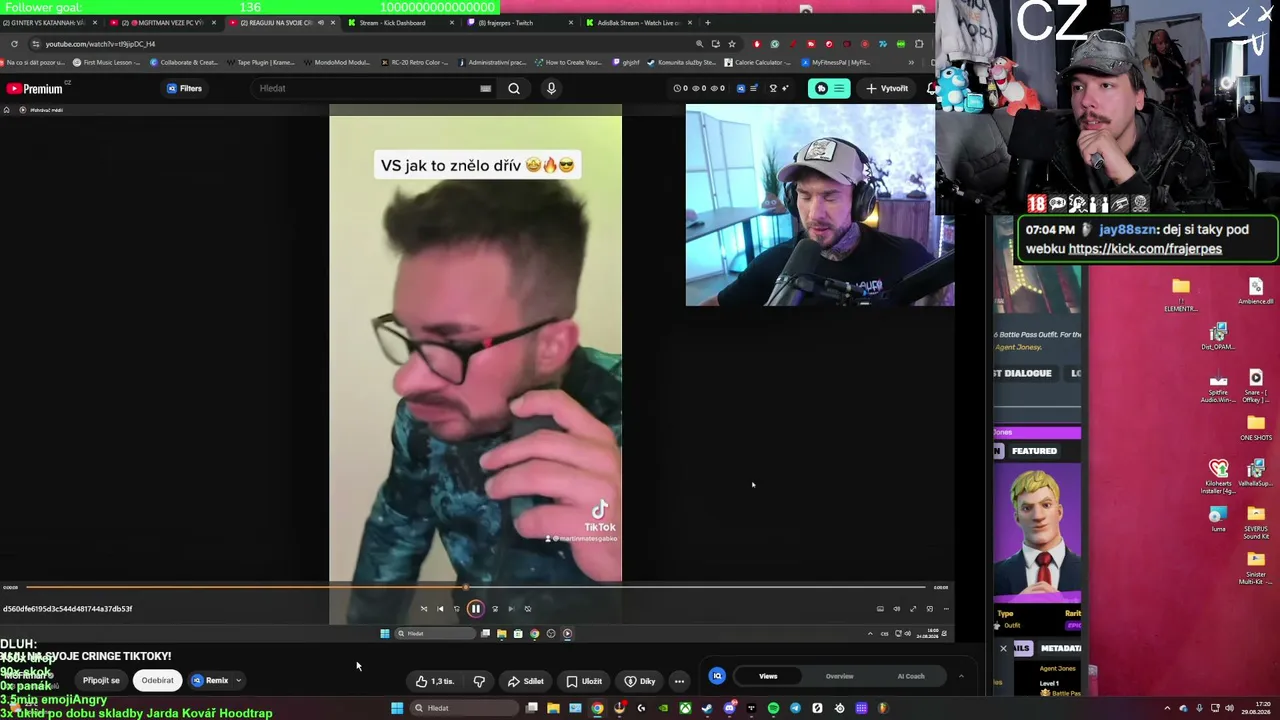Viewport: 1280px width, 720px height.
Task: Open the Windows Start menu on the taskbar
Action: pos(397,708)
